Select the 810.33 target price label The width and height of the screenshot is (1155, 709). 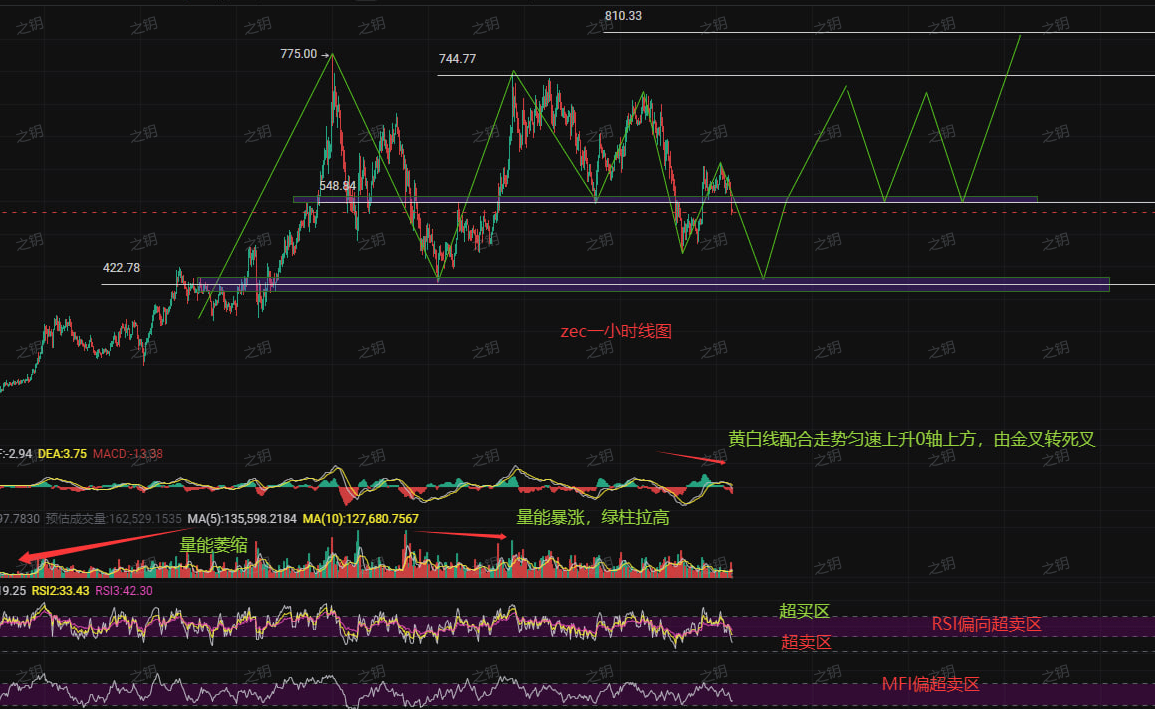tap(623, 16)
